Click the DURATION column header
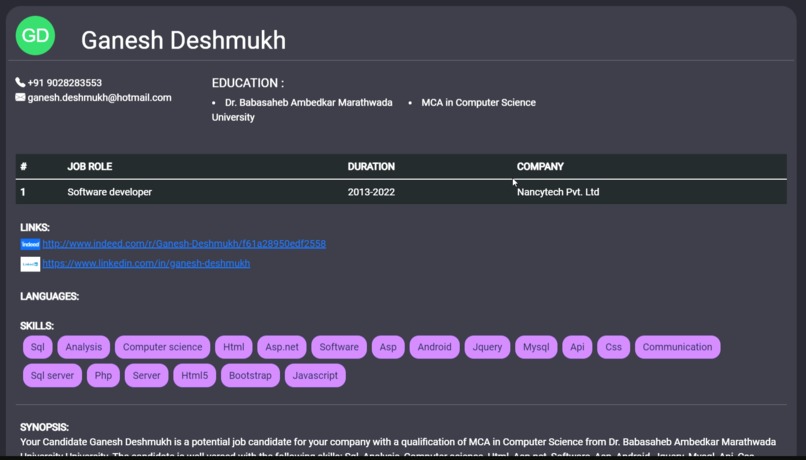Viewport: 806px width, 460px height. point(371,167)
